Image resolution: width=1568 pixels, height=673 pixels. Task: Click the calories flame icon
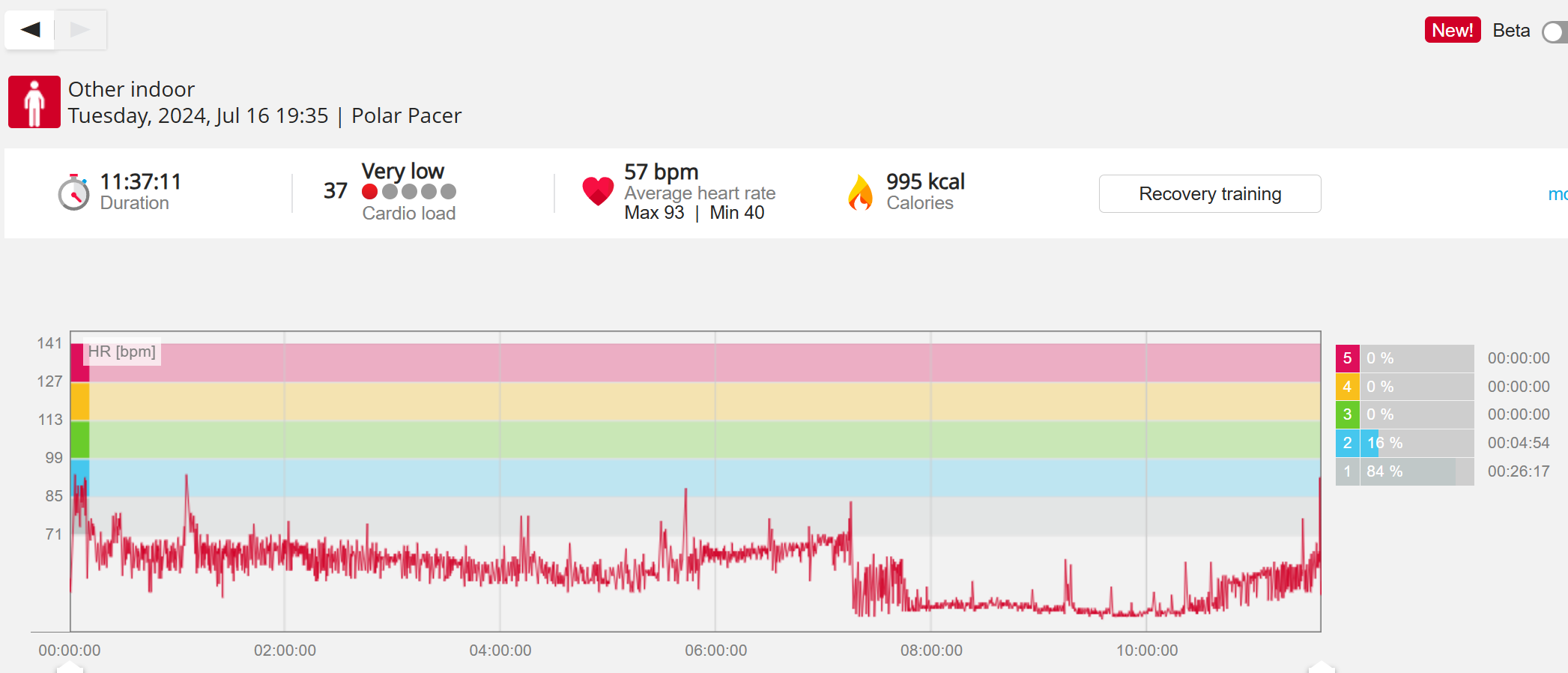[861, 193]
